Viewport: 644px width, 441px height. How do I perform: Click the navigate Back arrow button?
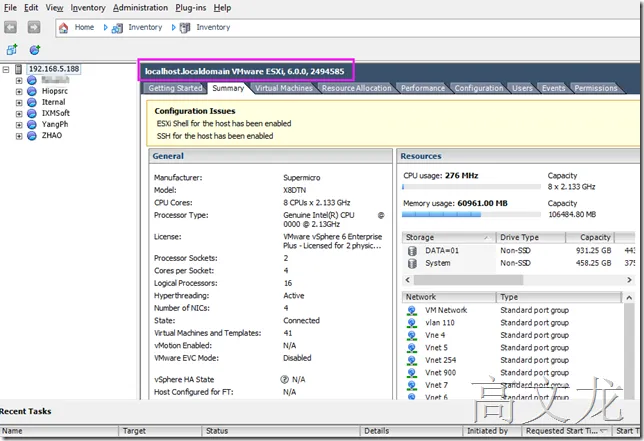click(10, 28)
